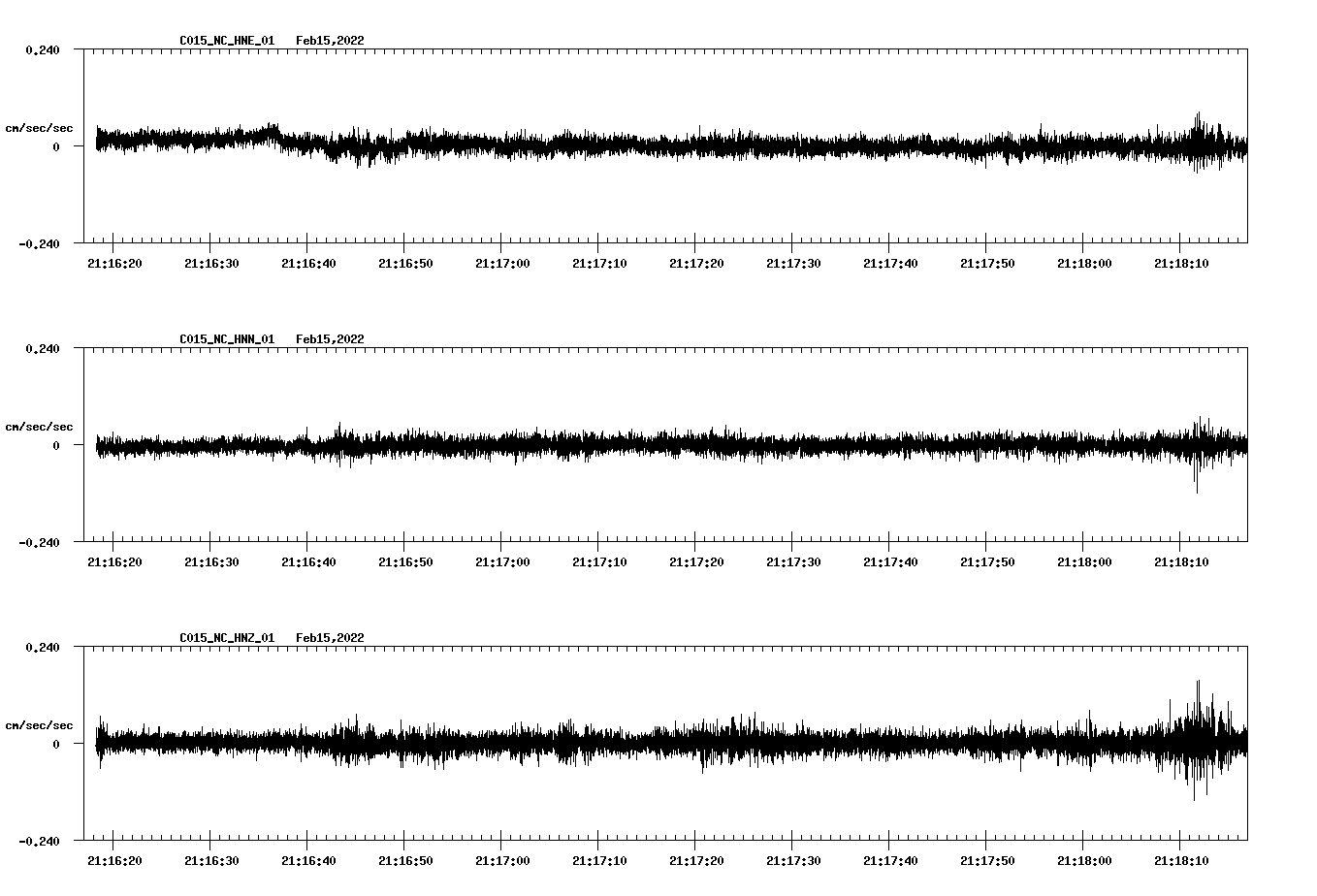Select the -0.240 axis label on HNN plot
This screenshot has width=1317, height=896.
tap(39, 542)
